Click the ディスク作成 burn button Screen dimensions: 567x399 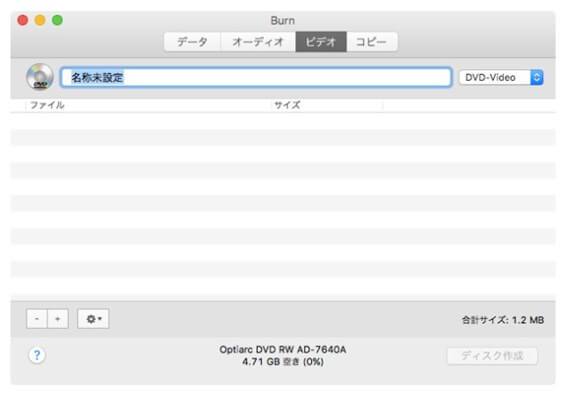pos(492,356)
